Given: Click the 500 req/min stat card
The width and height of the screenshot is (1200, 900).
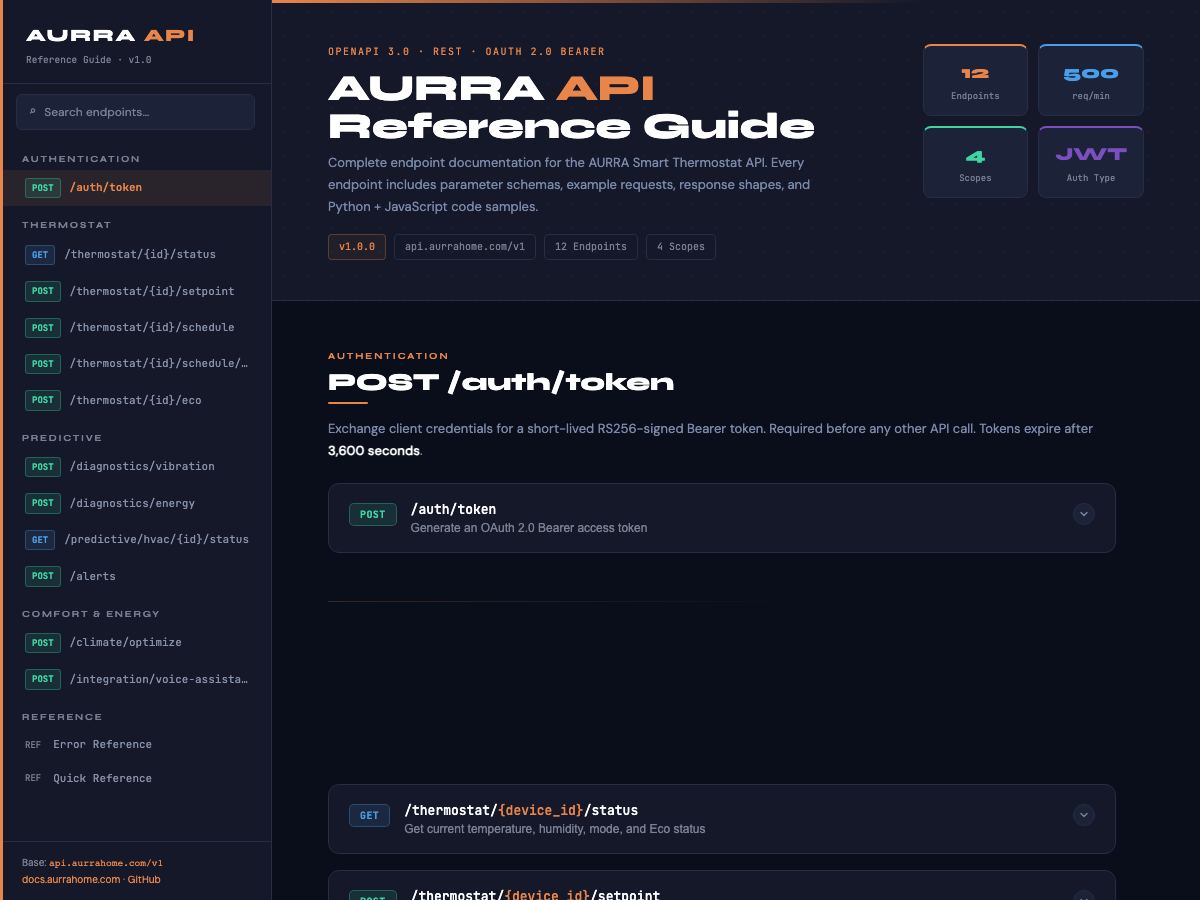Looking at the screenshot, I should [1091, 80].
